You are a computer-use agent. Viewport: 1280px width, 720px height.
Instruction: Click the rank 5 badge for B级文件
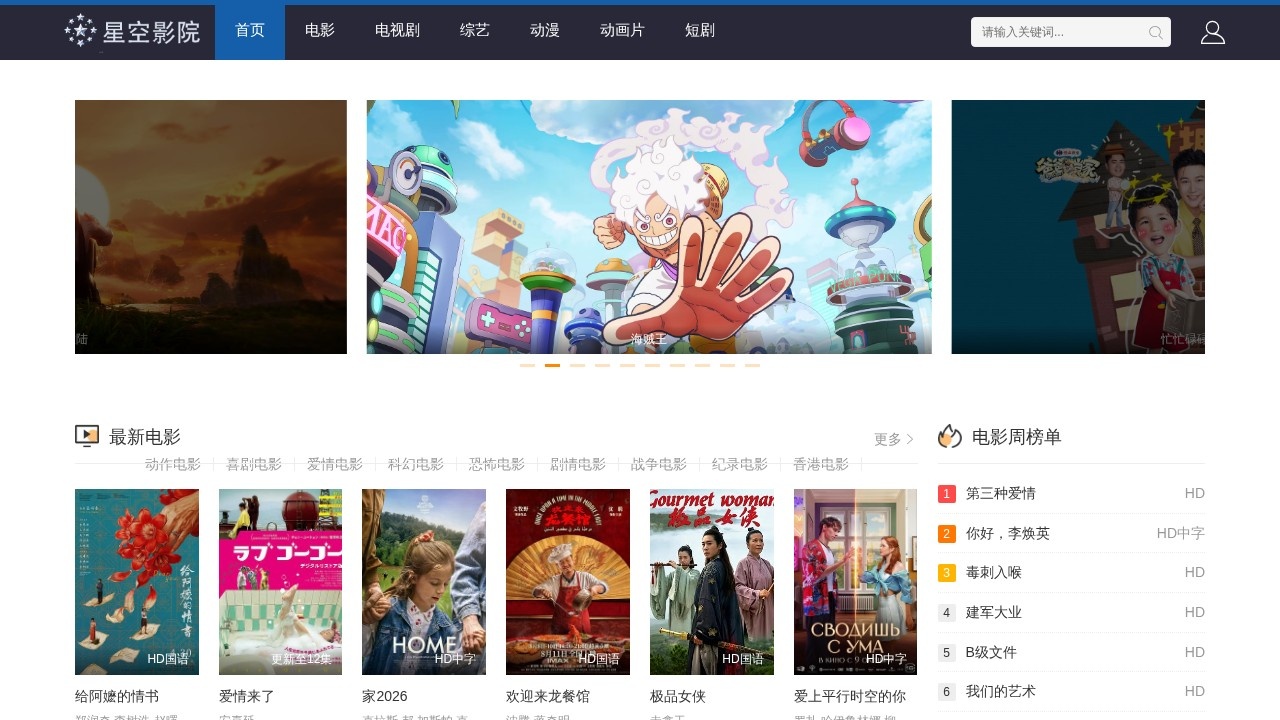947,653
